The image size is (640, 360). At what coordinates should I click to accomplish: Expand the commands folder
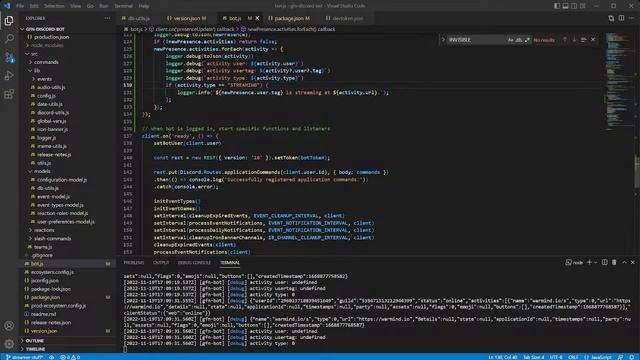(46, 62)
